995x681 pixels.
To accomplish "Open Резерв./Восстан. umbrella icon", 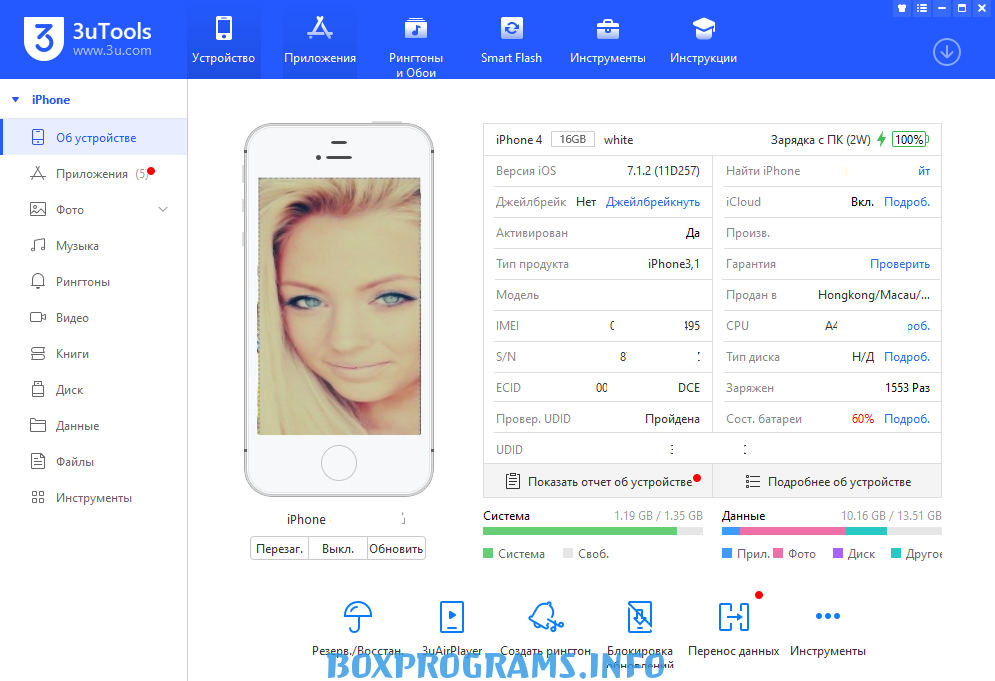I will tap(357, 617).
